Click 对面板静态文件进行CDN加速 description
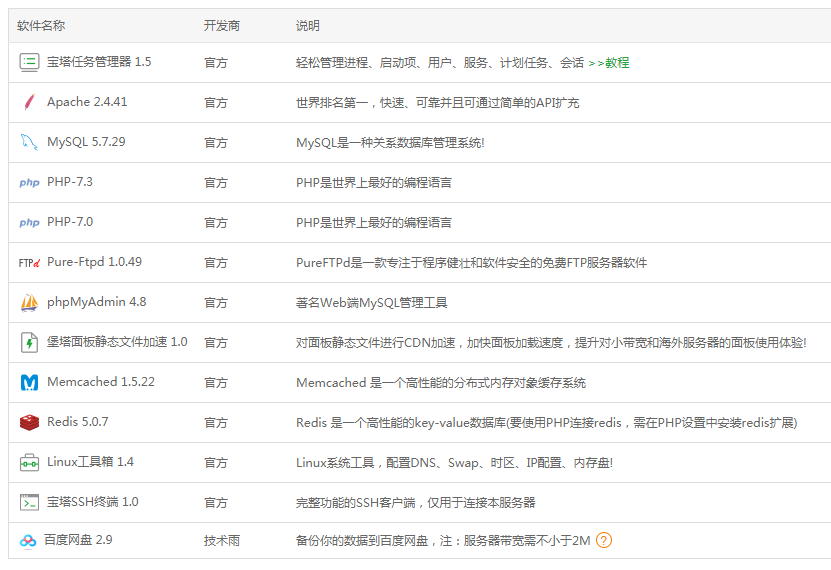Screen dimensions: 831x570 551,343
